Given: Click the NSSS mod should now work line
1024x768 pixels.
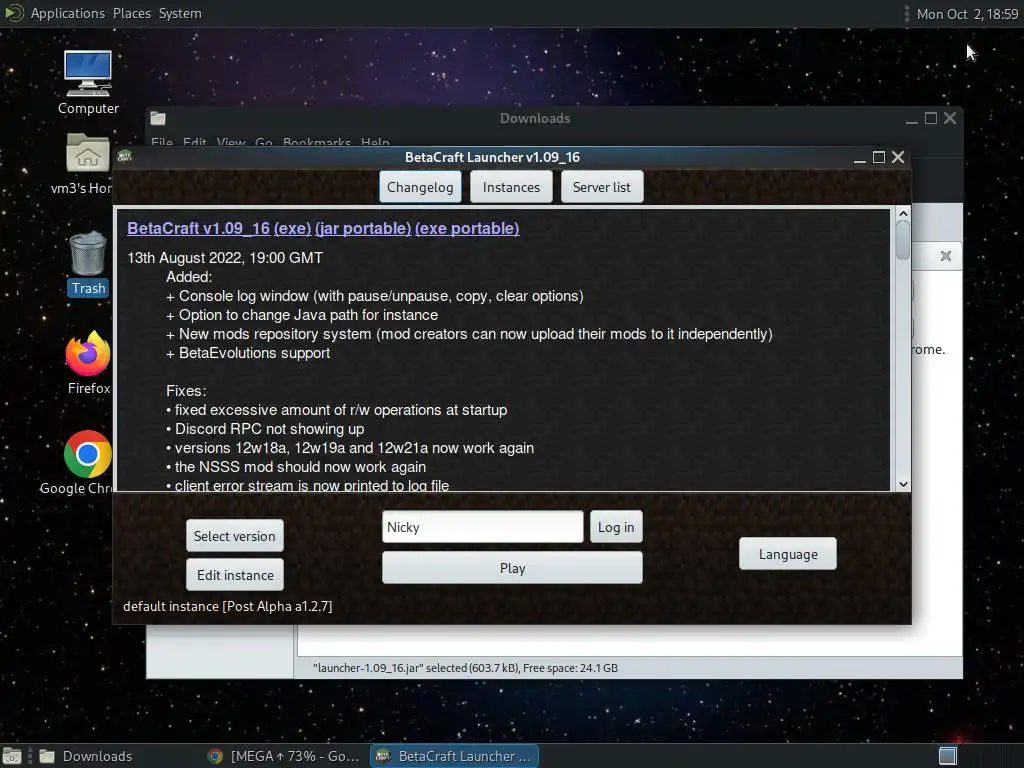Looking at the screenshot, I should click(x=296, y=466).
